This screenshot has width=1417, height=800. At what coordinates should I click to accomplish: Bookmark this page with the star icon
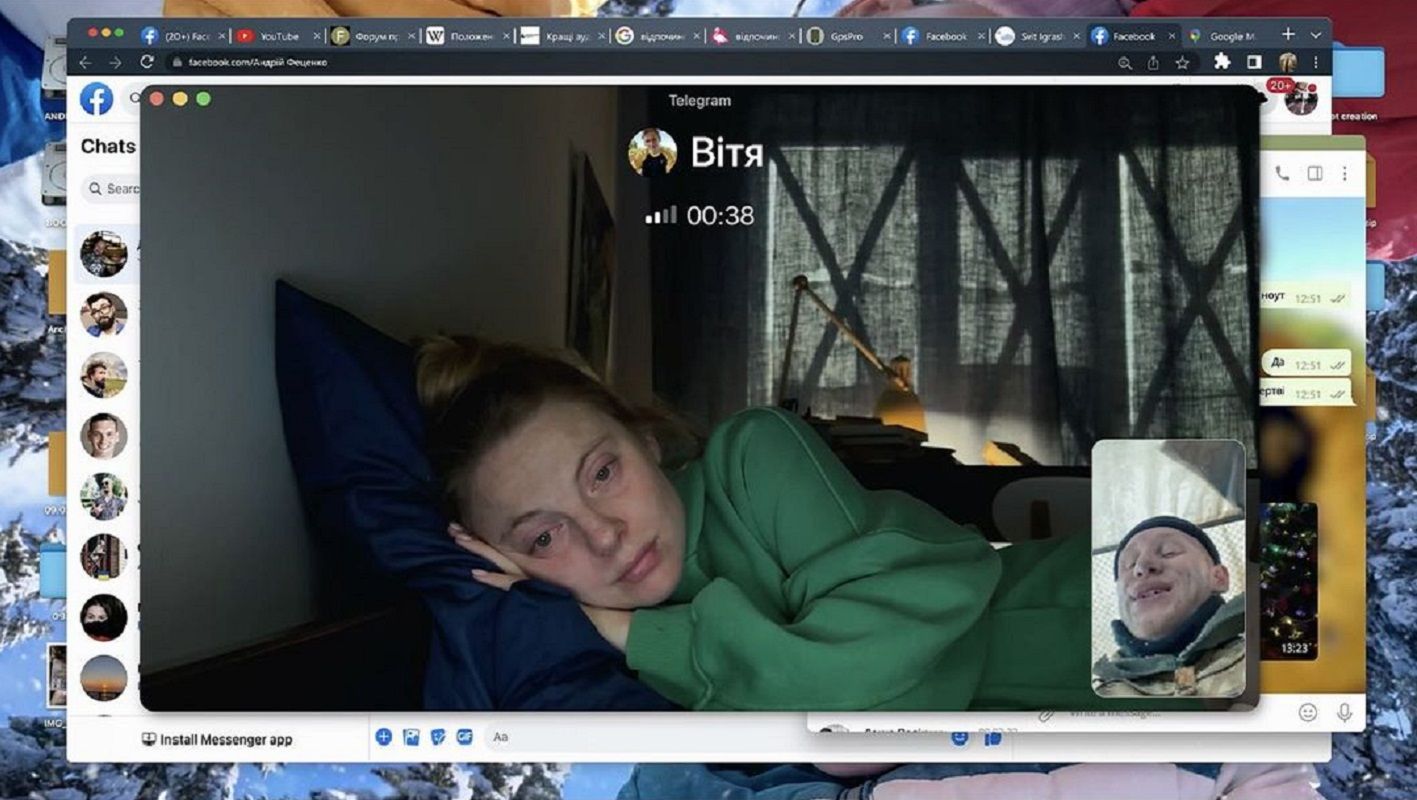tap(1182, 62)
